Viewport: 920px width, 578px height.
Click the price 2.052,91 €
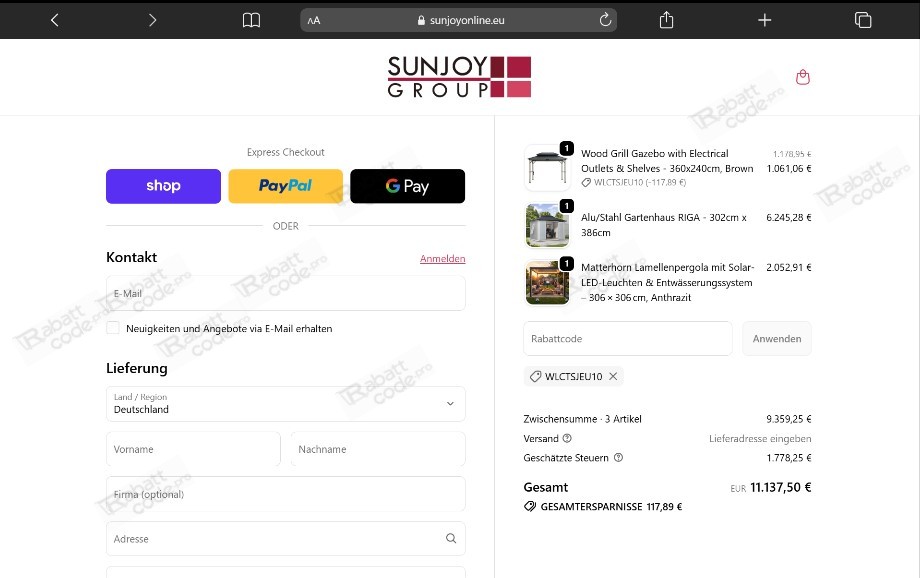789,268
